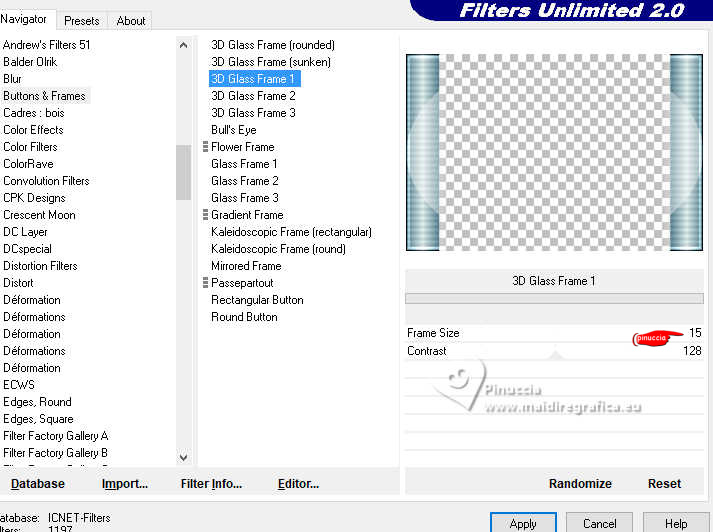This screenshot has height=532, width=713.
Task: Click the Frame Size slider
Action: (x=554, y=333)
